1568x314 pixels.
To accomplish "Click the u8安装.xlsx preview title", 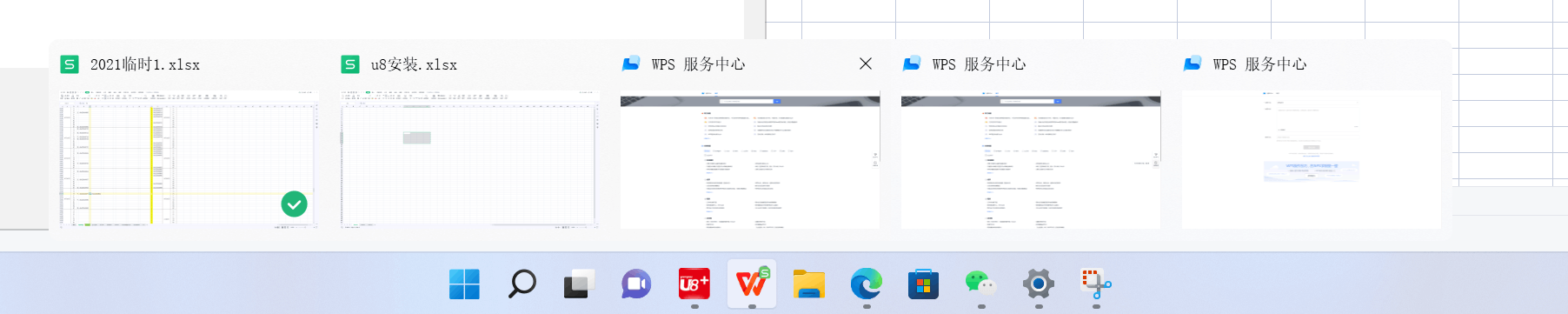I will click(414, 64).
